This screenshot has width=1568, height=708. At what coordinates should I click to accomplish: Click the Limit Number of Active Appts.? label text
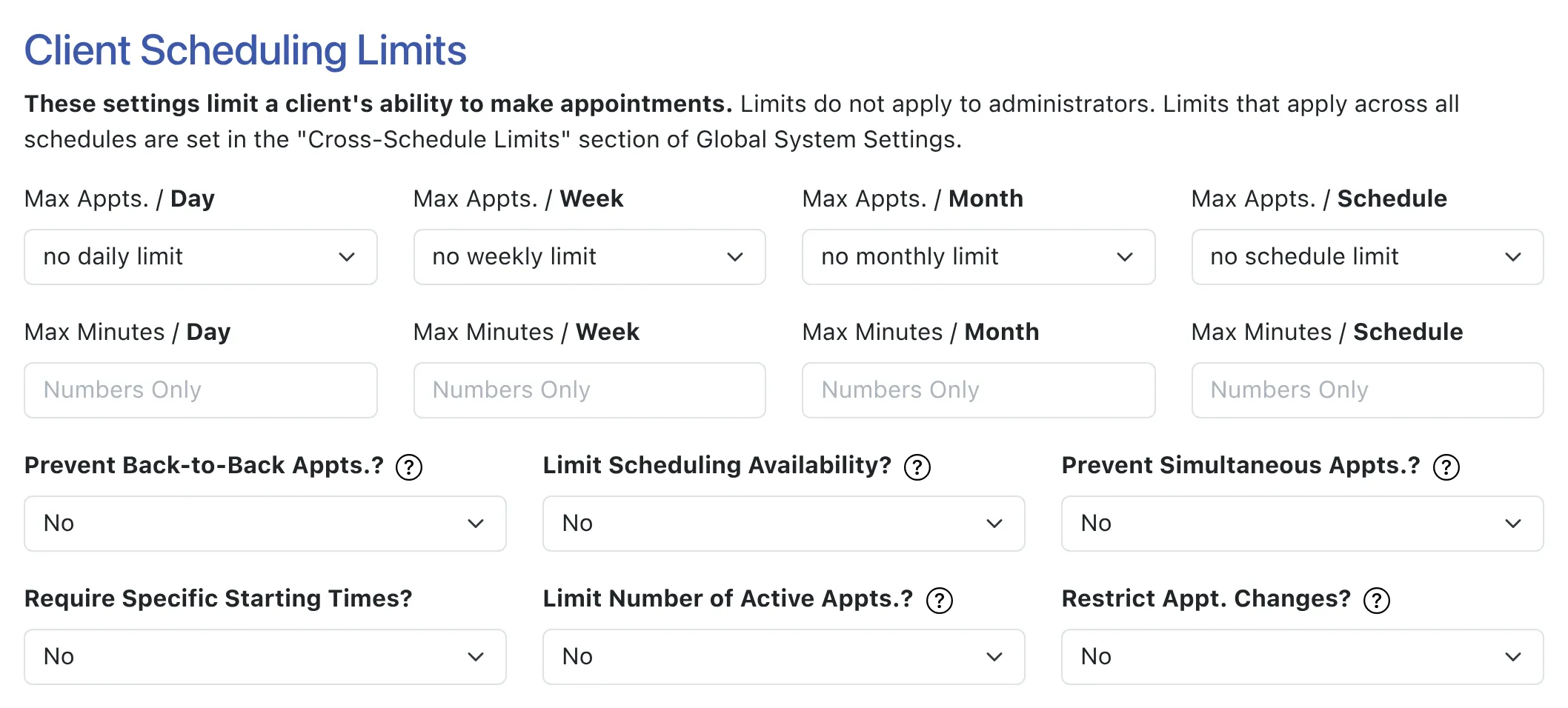tap(728, 598)
